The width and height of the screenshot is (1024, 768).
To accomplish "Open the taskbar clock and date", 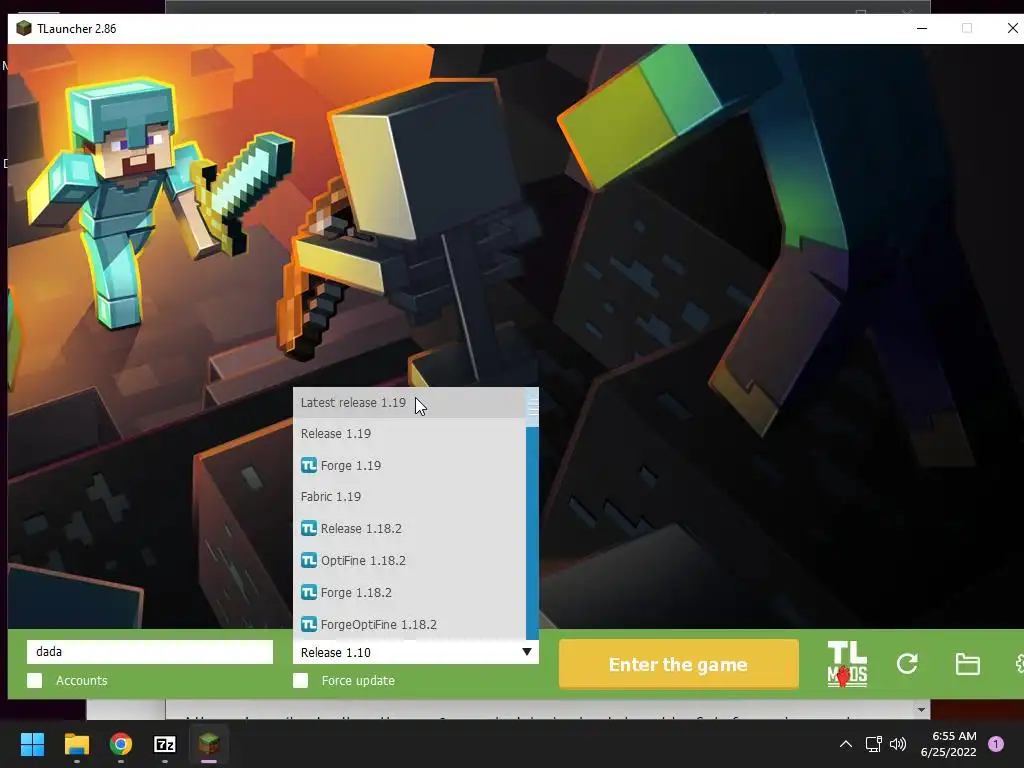I will (949, 744).
